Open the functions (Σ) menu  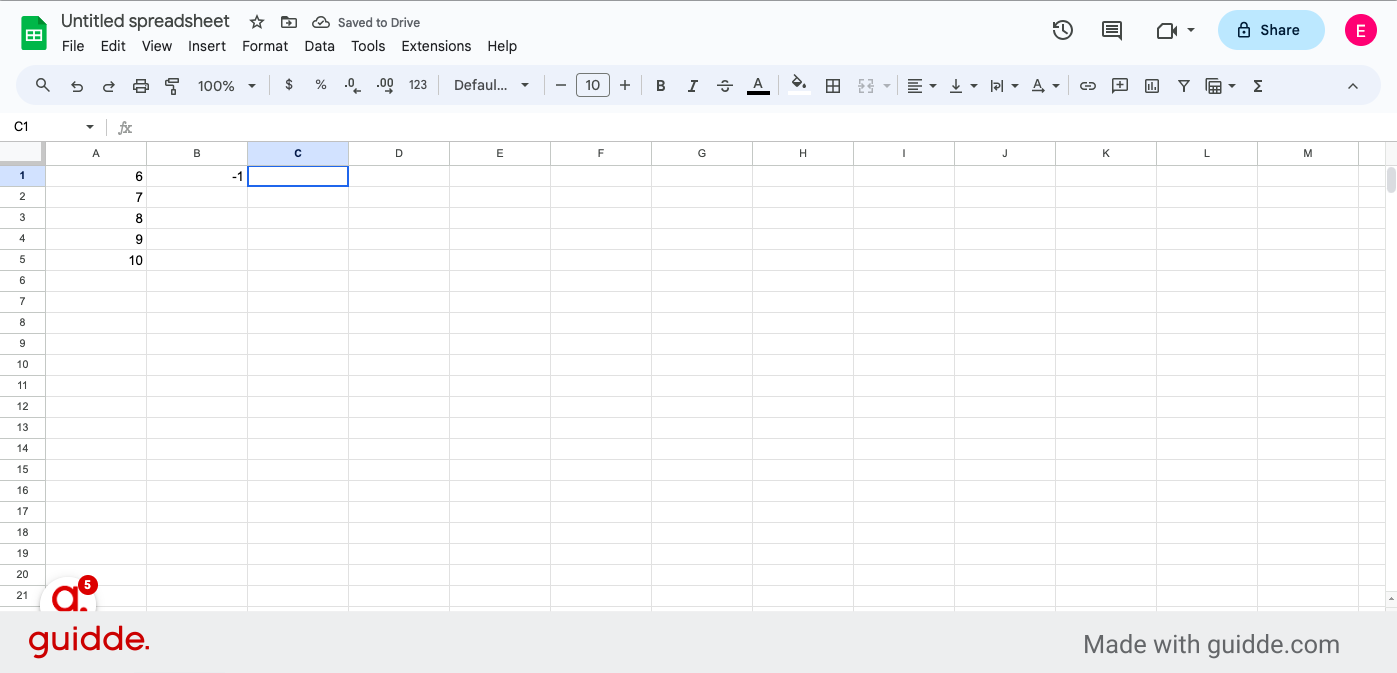[1257, 85]
